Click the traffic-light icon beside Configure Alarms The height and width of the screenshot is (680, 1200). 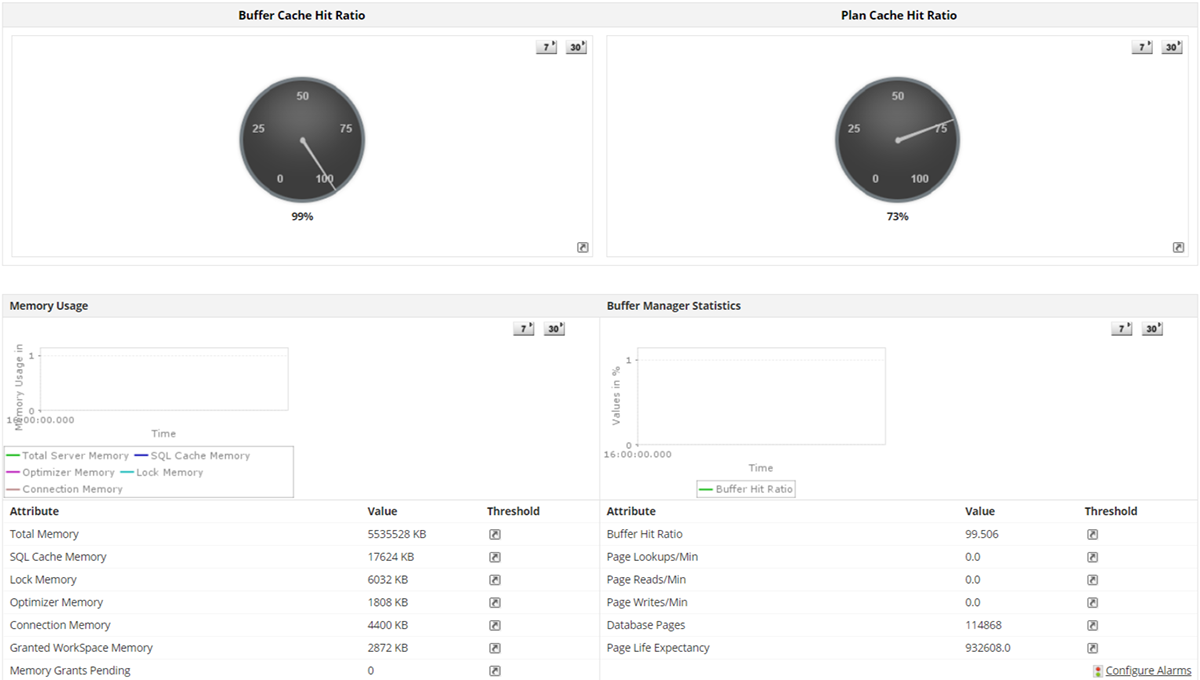tap(1095, 670)
